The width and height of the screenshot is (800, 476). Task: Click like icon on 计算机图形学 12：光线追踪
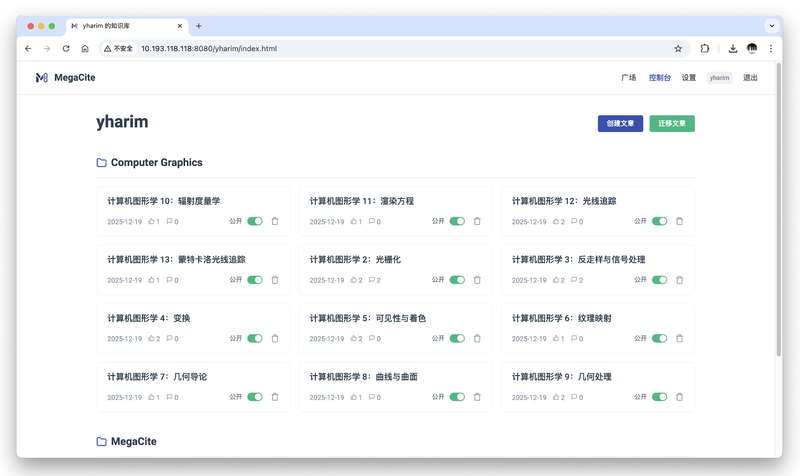click(x=556, y=221)
